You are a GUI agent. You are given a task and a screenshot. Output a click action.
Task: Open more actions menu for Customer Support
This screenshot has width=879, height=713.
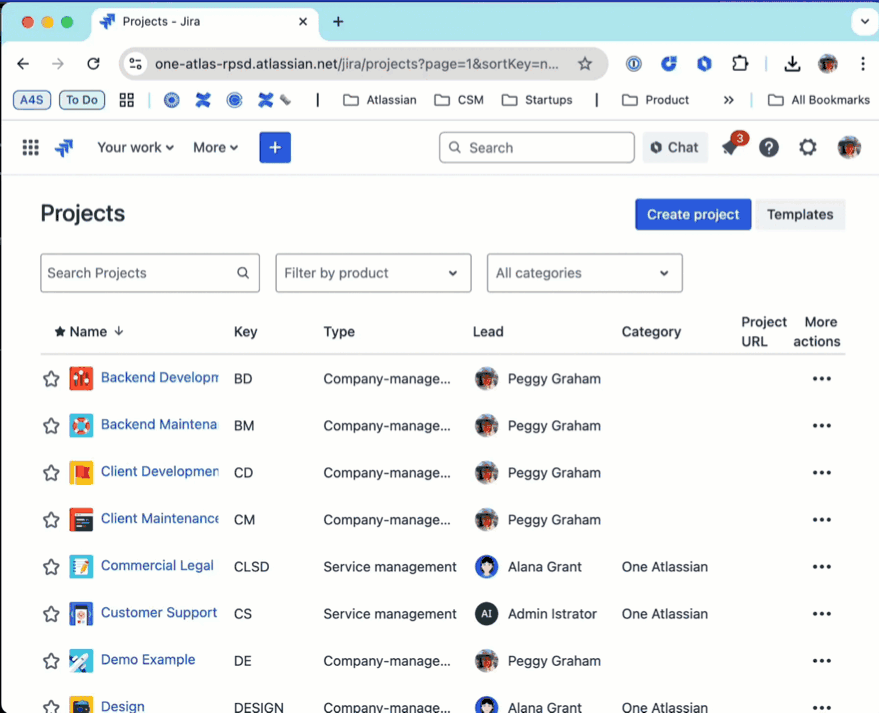[821, 613]
